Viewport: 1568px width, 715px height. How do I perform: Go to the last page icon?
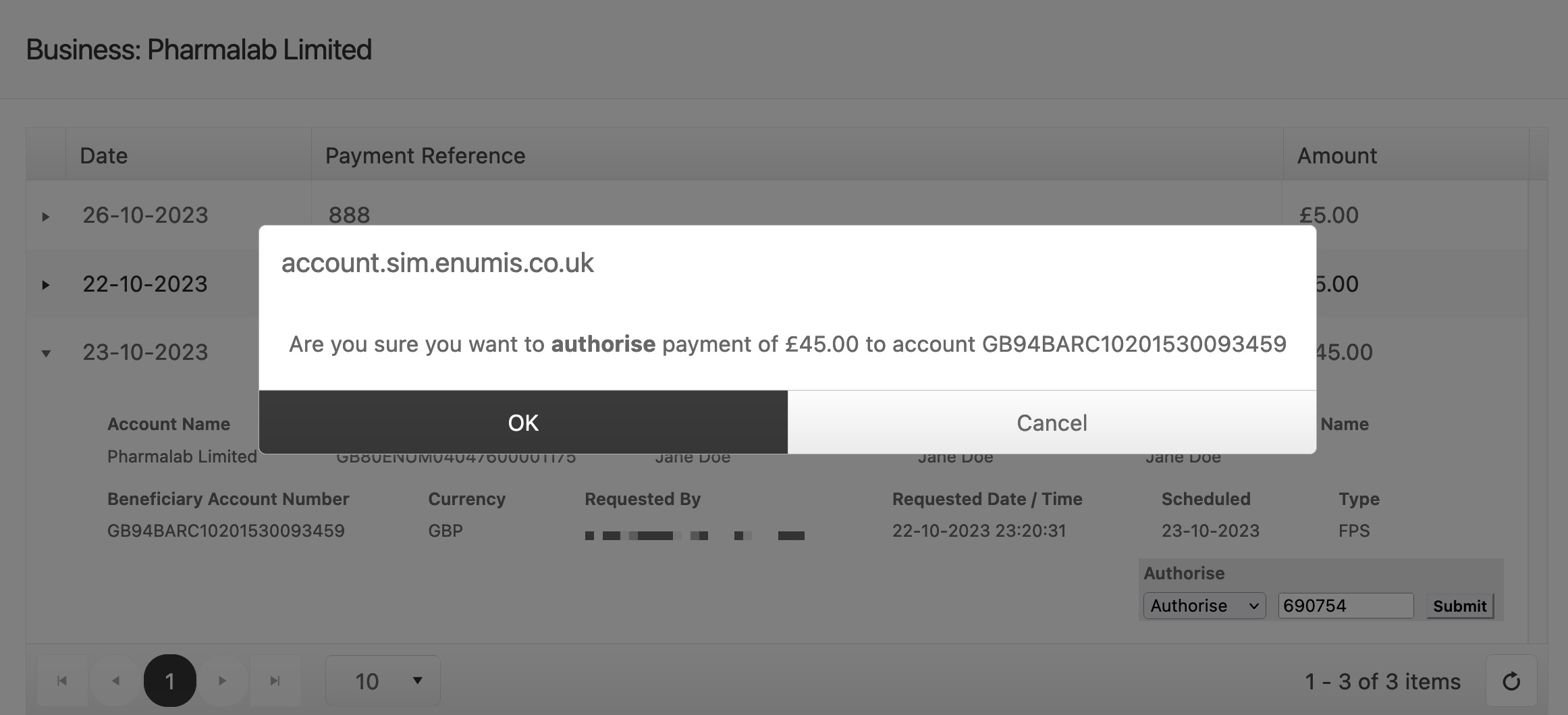coord(275,681)
